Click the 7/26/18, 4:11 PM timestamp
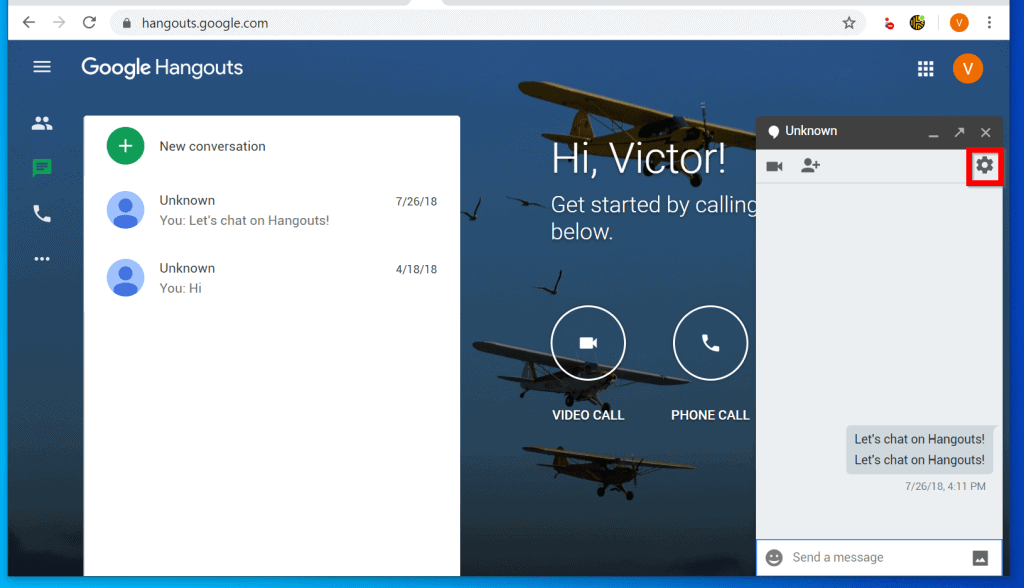Screen dimensions: 1024x588 945,486
